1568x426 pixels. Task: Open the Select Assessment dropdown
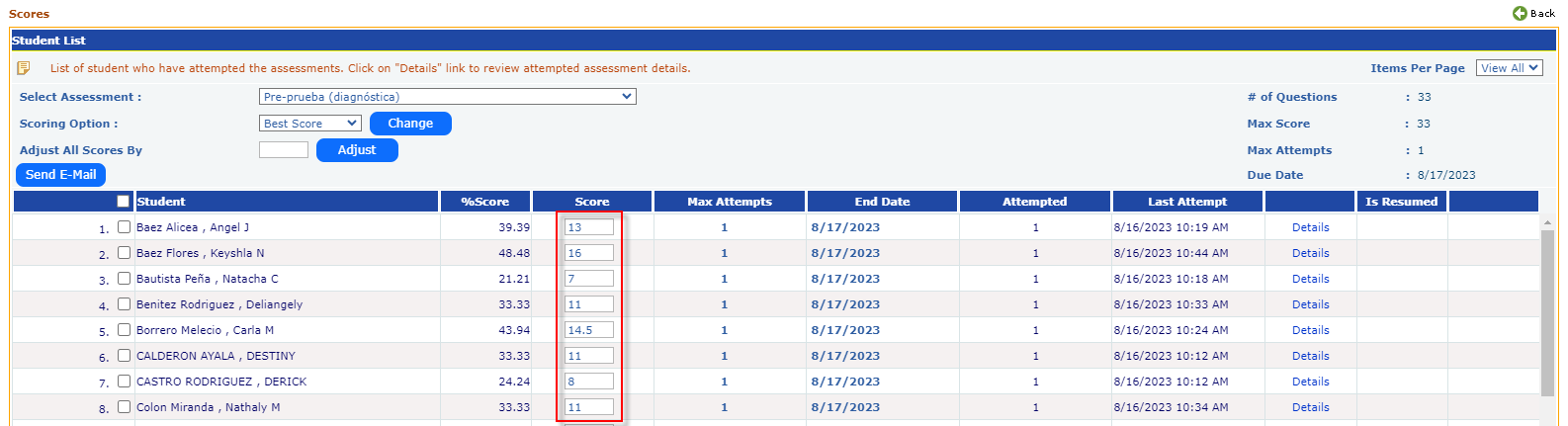(x=447, y=97)
